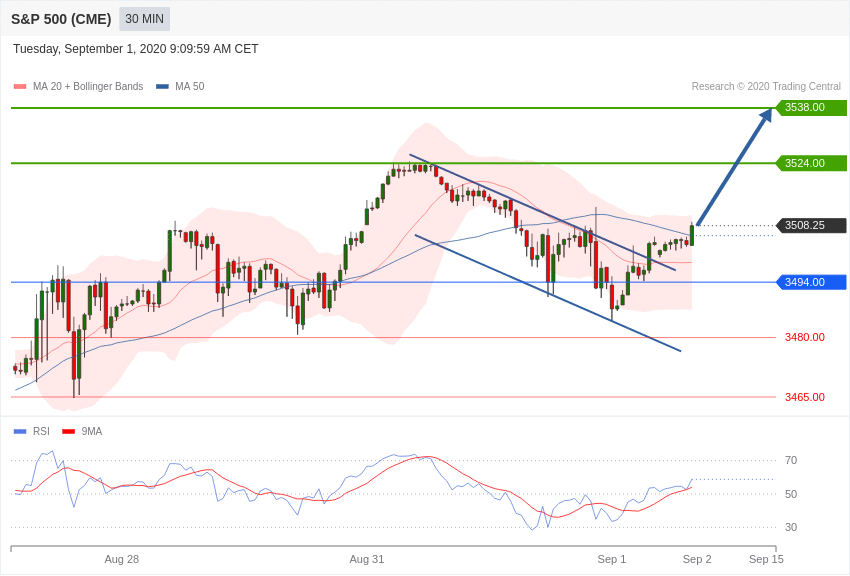Screen dimensions: 850x576
Task: Click the Sep 1 date axis label
Action: point(611,559)
